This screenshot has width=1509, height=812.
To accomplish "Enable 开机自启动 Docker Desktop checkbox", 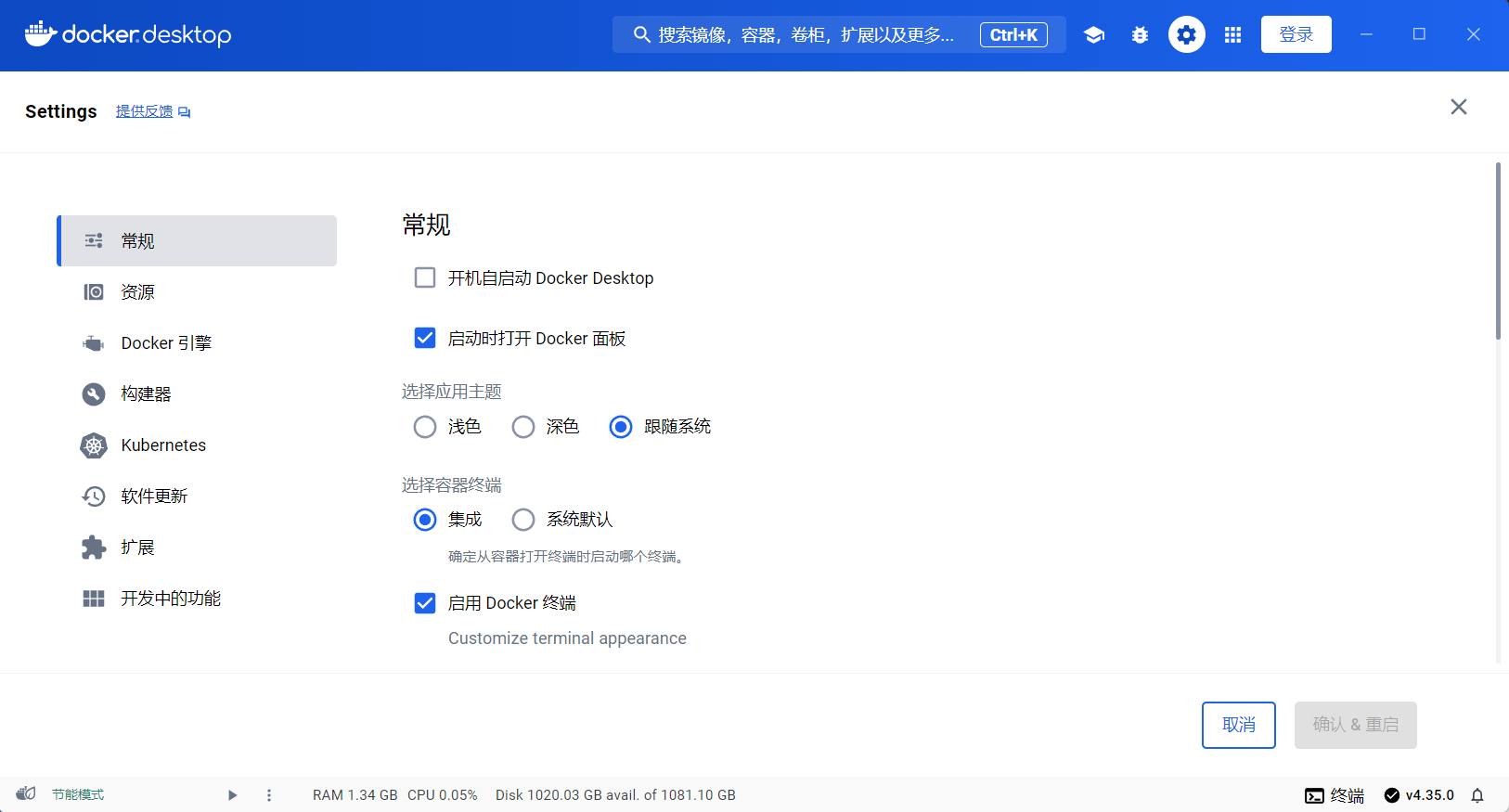I will pos(425,278).
